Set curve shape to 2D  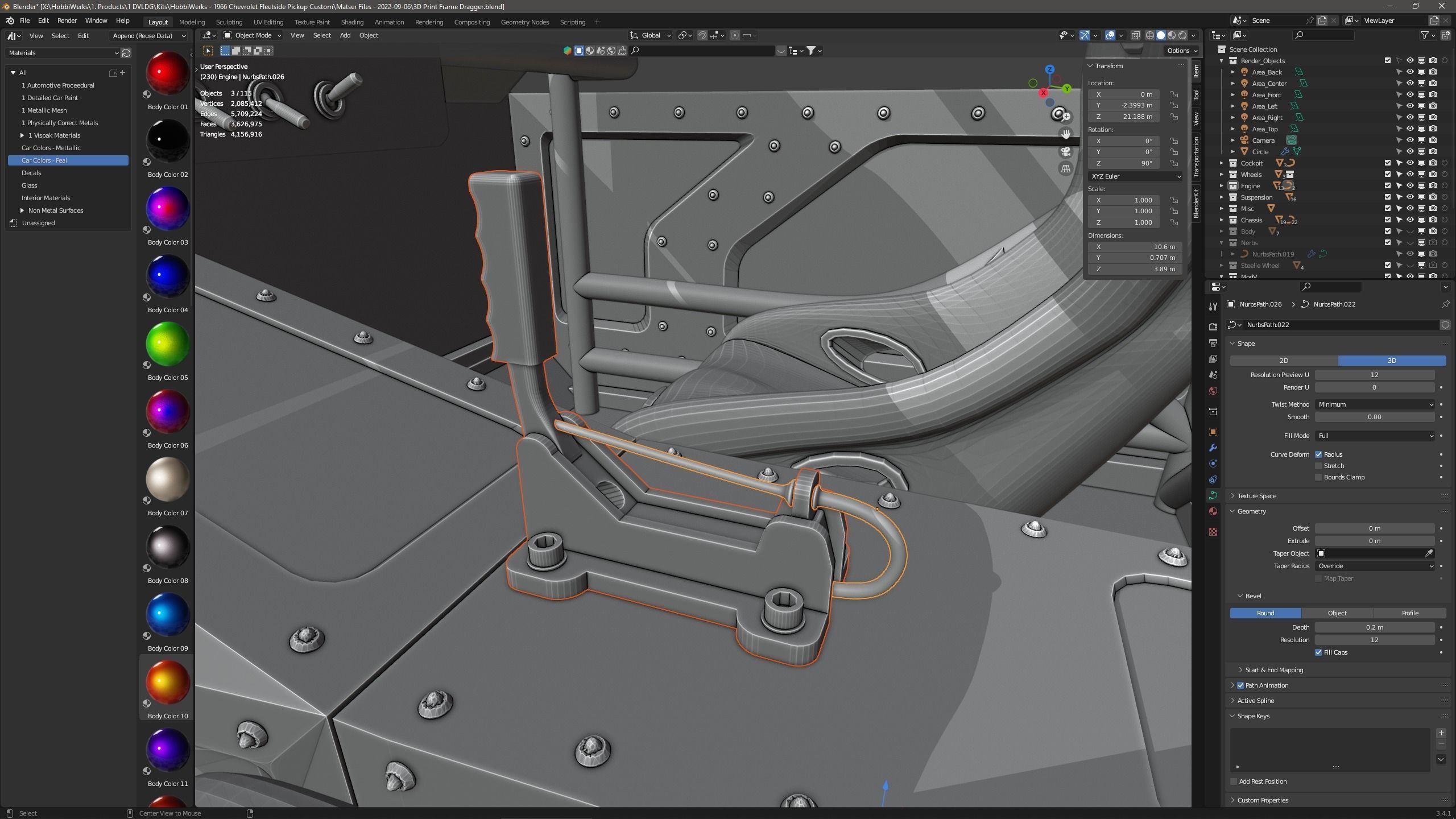tap(1283, 361)
